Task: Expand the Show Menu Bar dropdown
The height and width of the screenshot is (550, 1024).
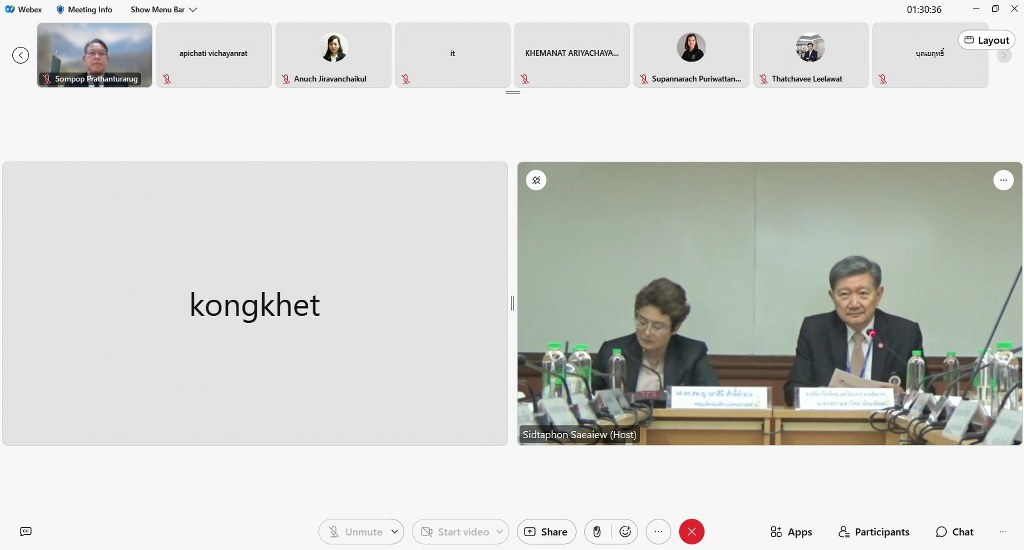Action: [x=164, y=9]
